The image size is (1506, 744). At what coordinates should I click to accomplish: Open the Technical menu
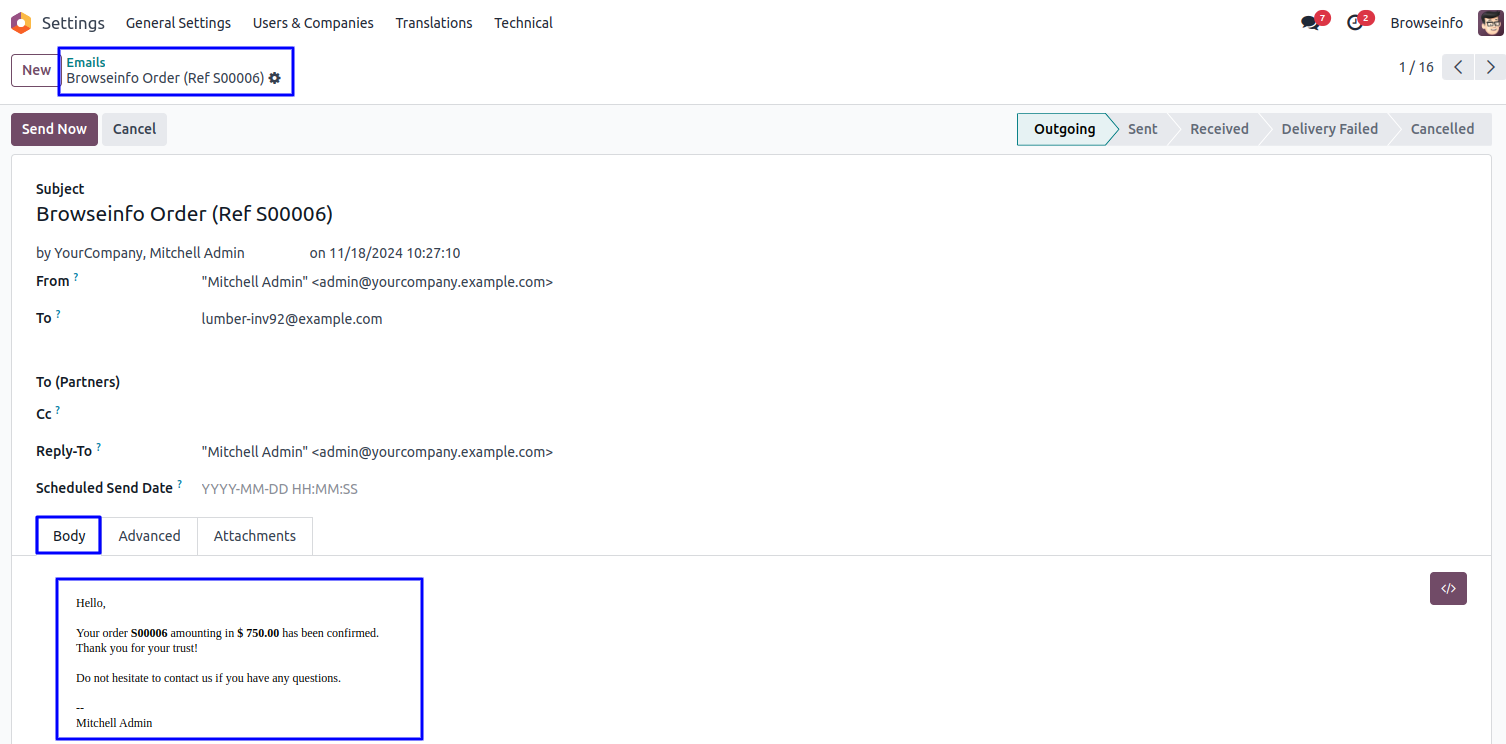pyautogui.click(x=523, y=23)
